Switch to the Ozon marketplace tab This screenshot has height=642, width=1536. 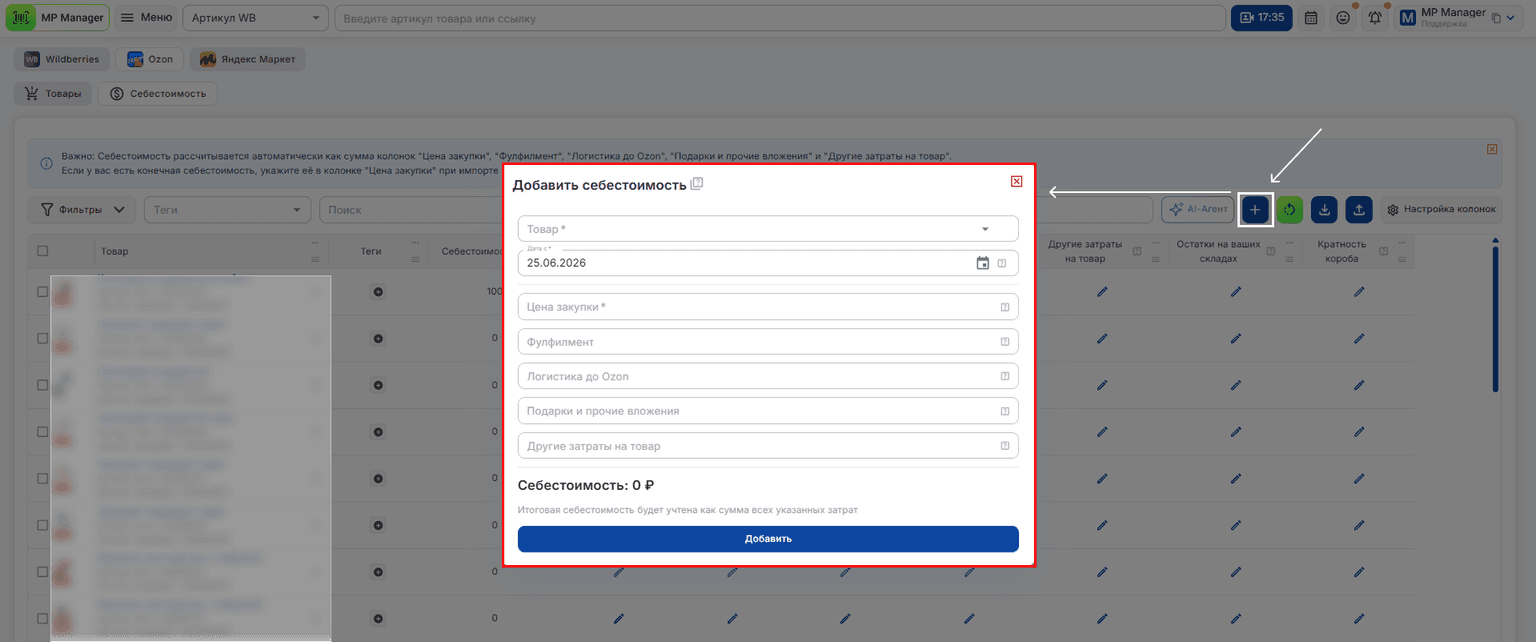pyautogui.click(x=150, y=59)
